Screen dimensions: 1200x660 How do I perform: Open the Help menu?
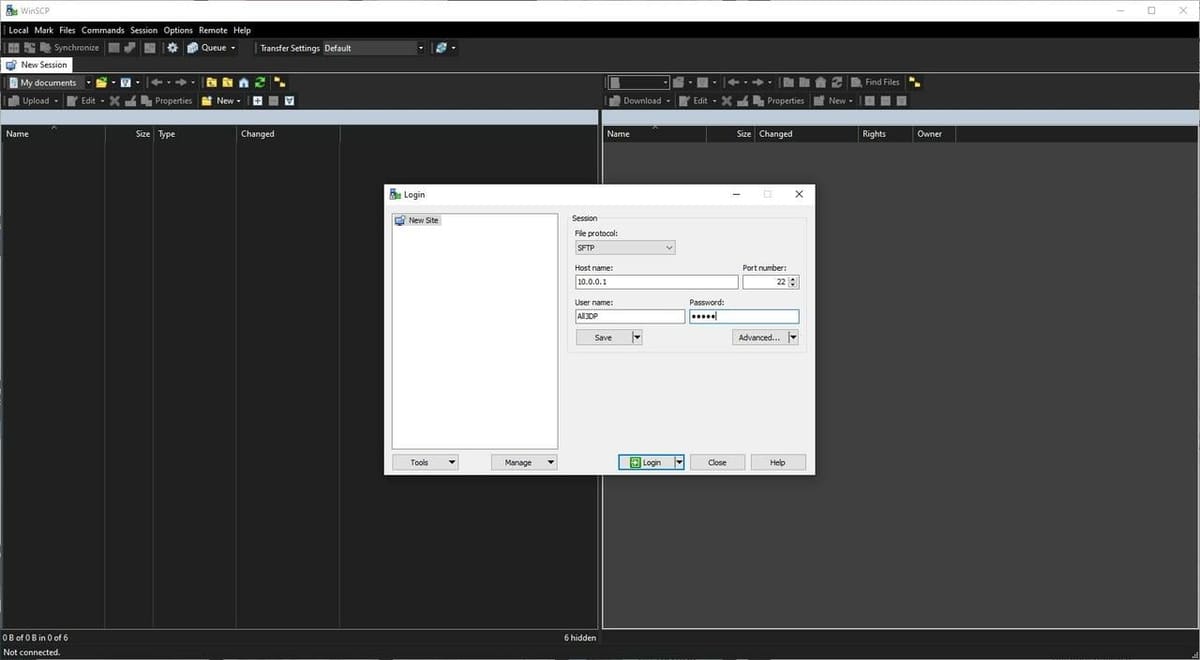click(x=242, y=30)
